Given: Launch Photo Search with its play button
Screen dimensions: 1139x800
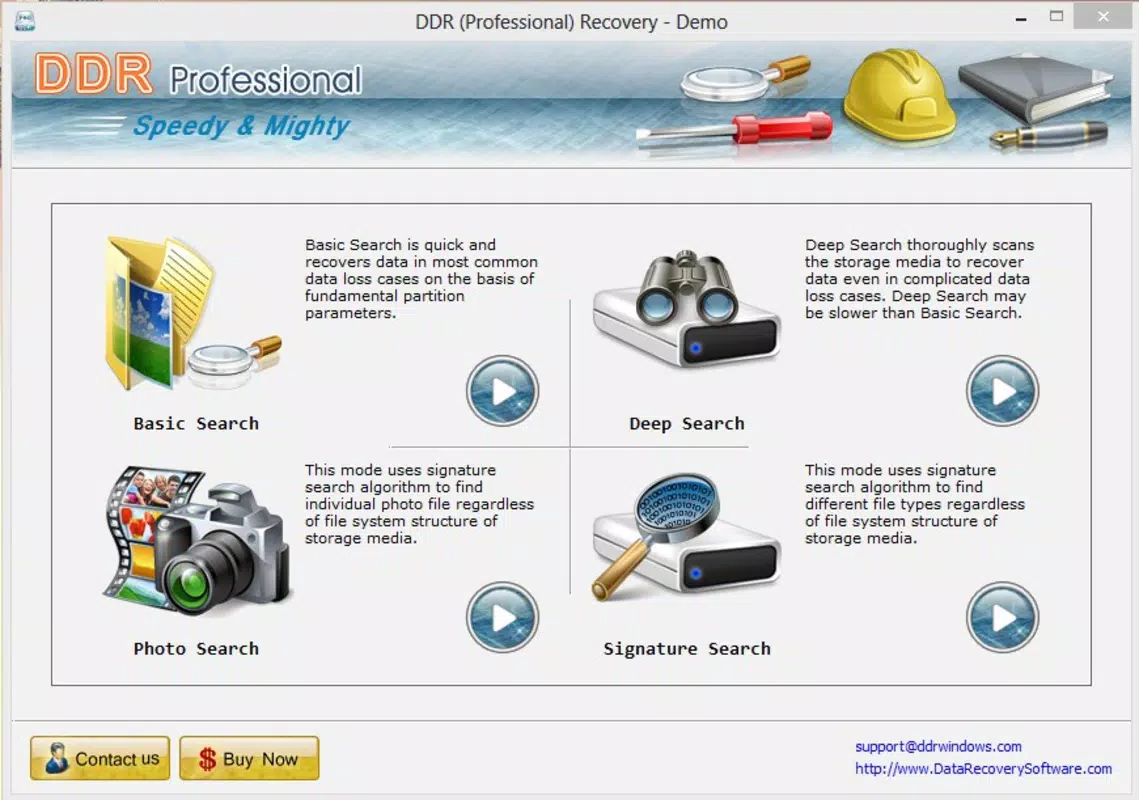Looking at the screenshot, I should pyautogui.click(x=502, y=617).
